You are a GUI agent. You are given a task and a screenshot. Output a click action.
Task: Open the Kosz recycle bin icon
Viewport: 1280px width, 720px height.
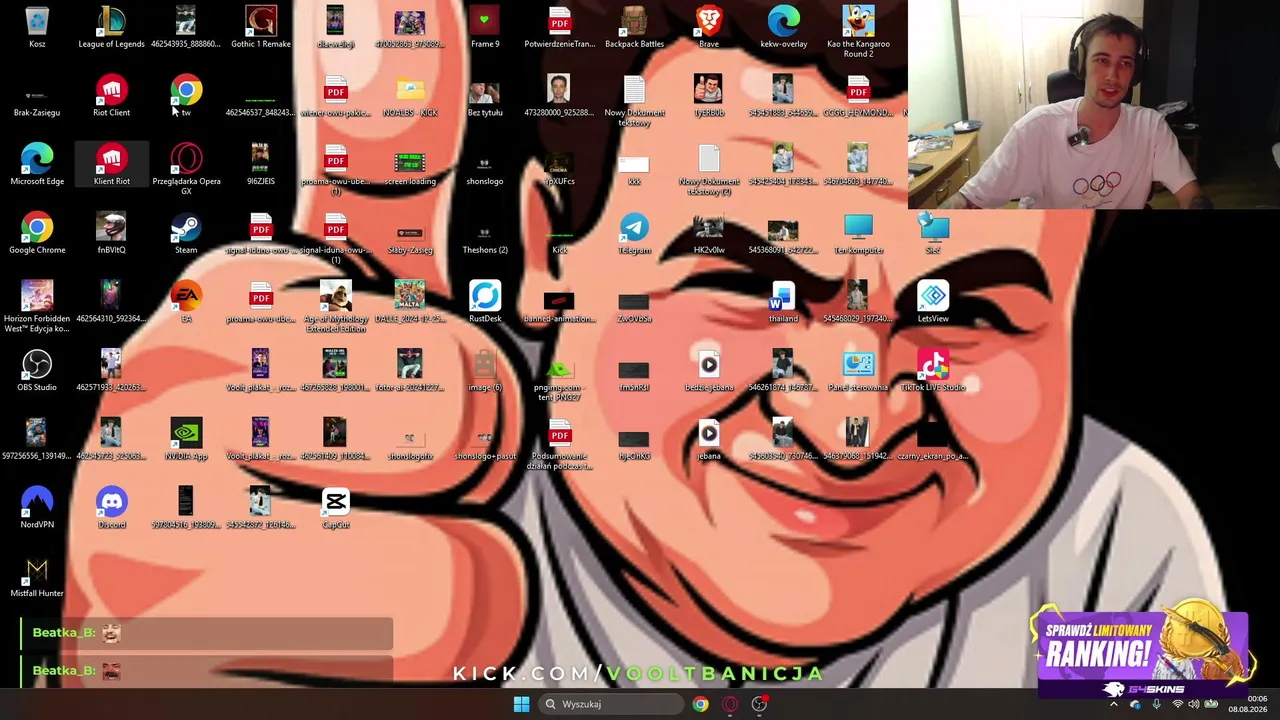37,27
